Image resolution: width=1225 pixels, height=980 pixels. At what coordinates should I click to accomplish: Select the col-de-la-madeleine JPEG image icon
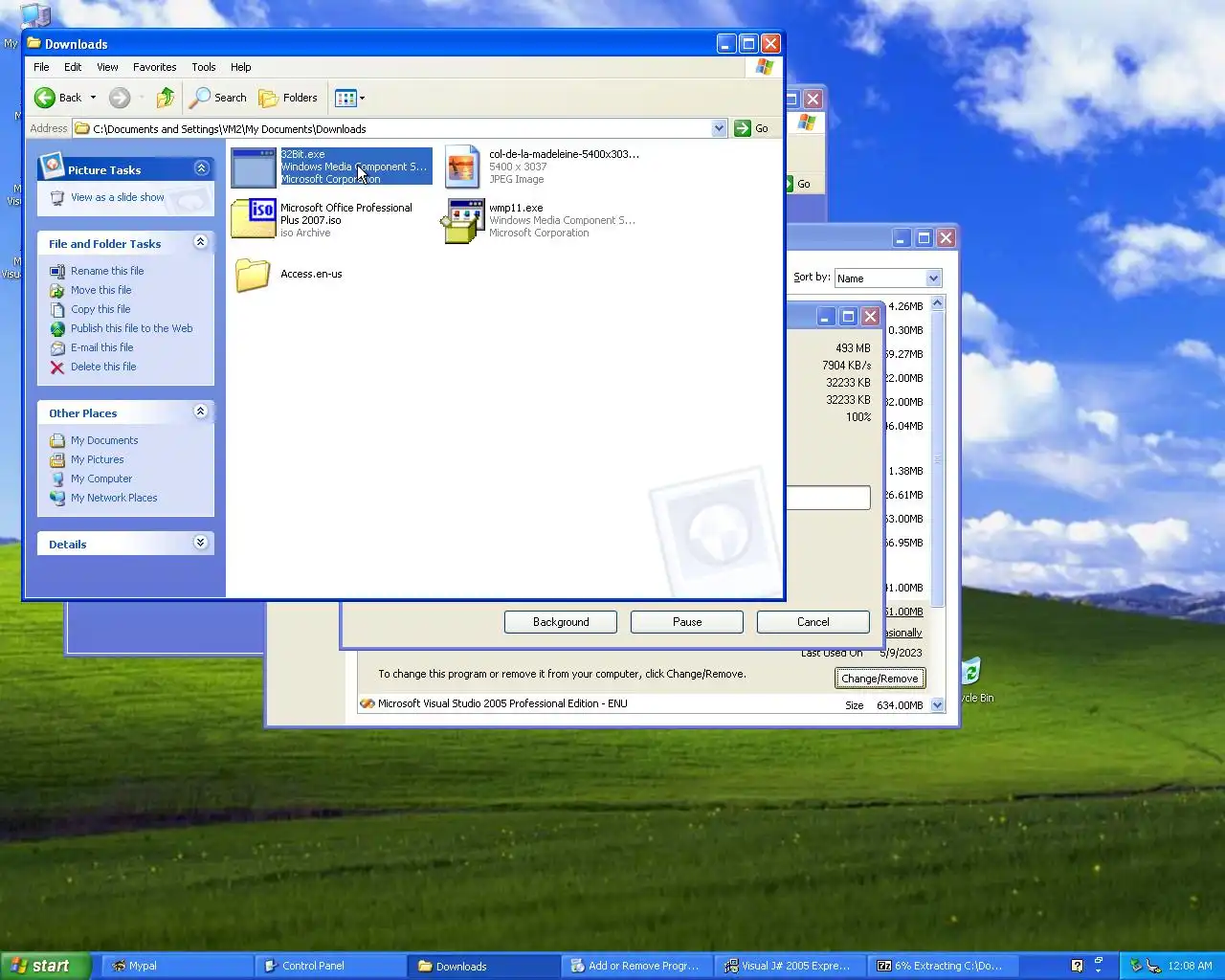tap(462, 167)
